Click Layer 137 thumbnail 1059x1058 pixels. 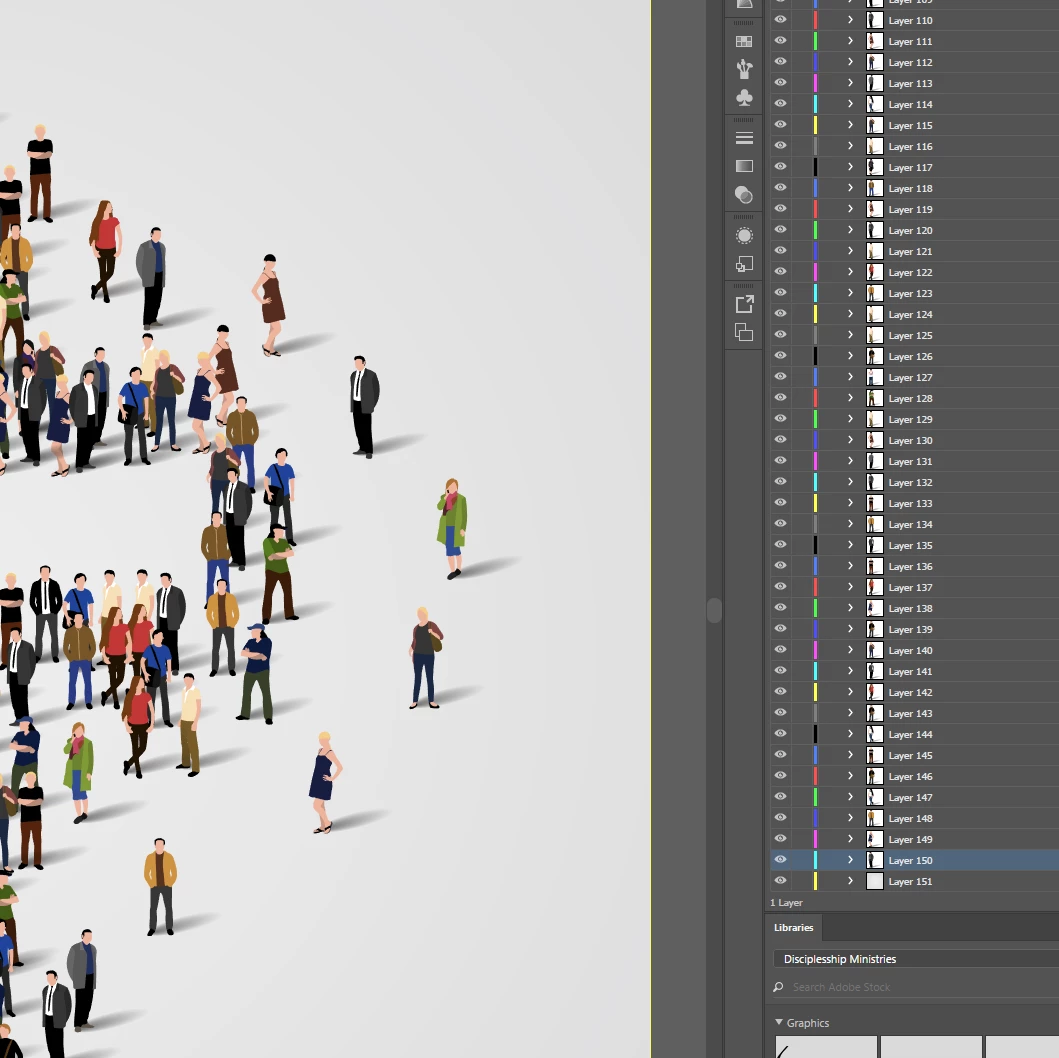tap(875, 587)
